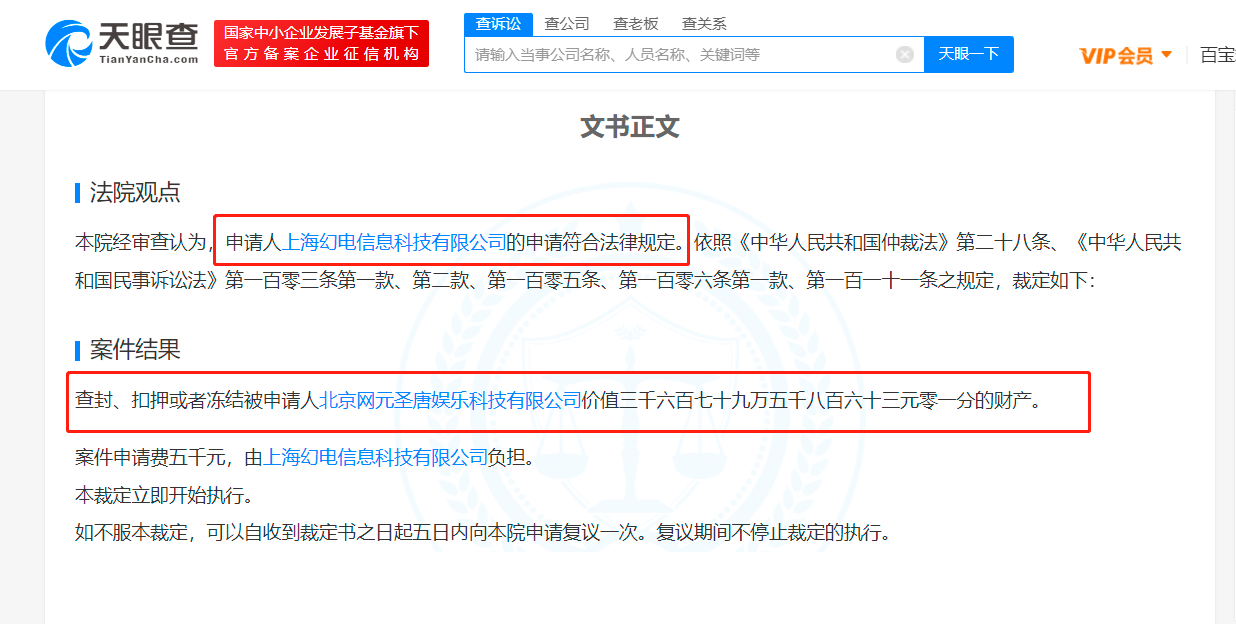Click the text 复议期间不停止裁定的执行。
The image size is (1236, 624).
pyautogui.click(x=773, y=533)
